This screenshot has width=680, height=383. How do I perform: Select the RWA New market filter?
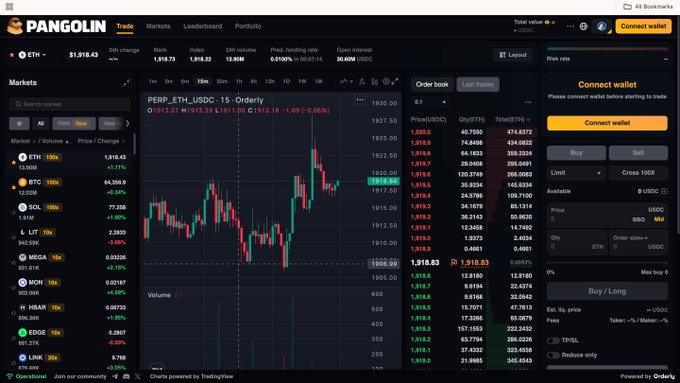(x=74, y=124)
